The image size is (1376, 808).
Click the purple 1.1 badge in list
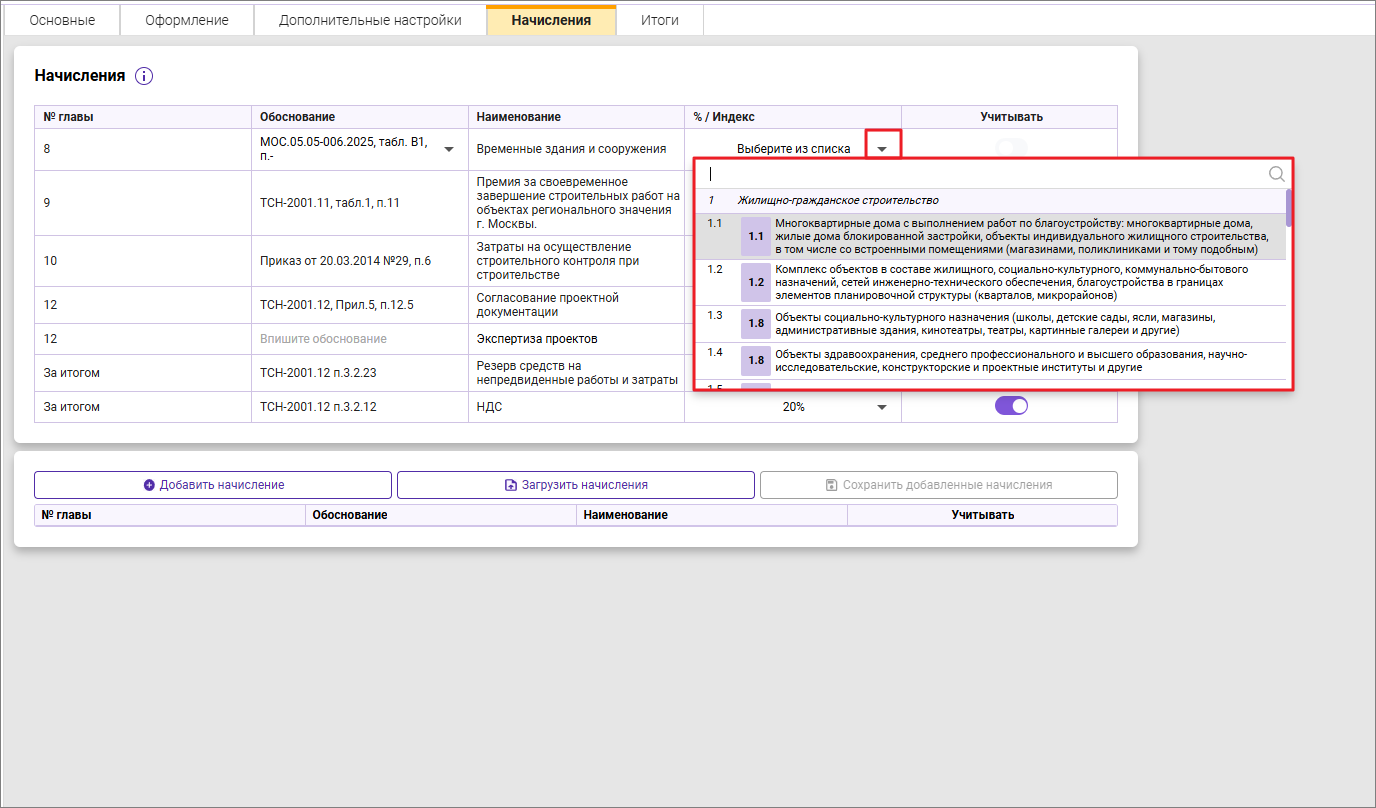756,237
